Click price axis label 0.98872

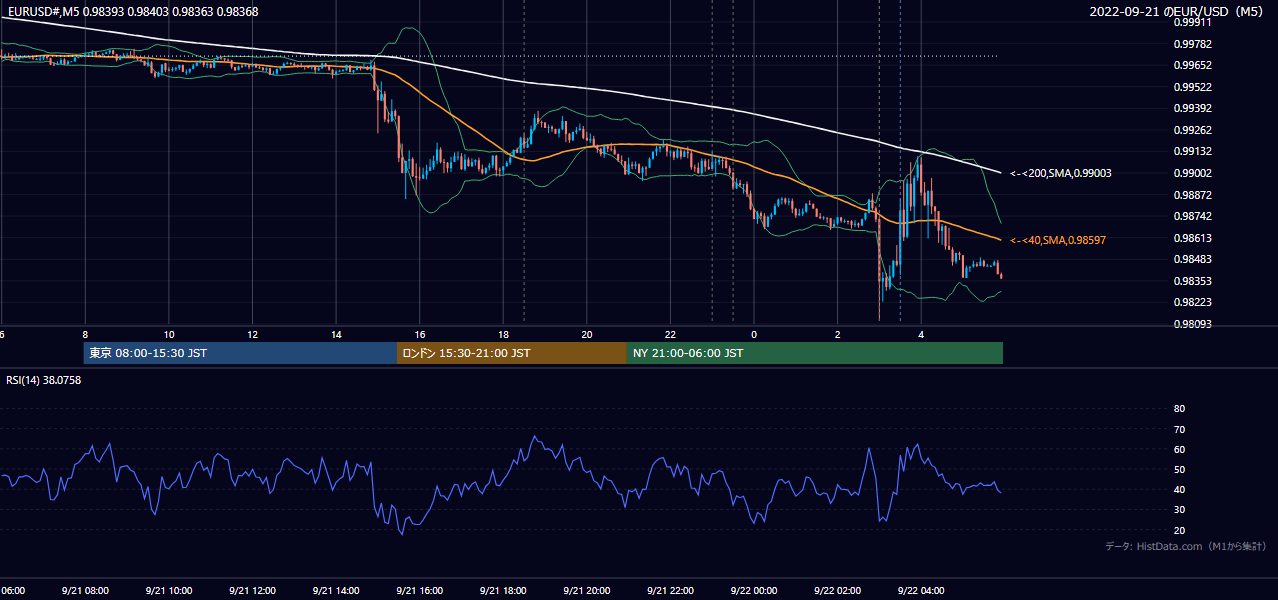click(1192, 195)
